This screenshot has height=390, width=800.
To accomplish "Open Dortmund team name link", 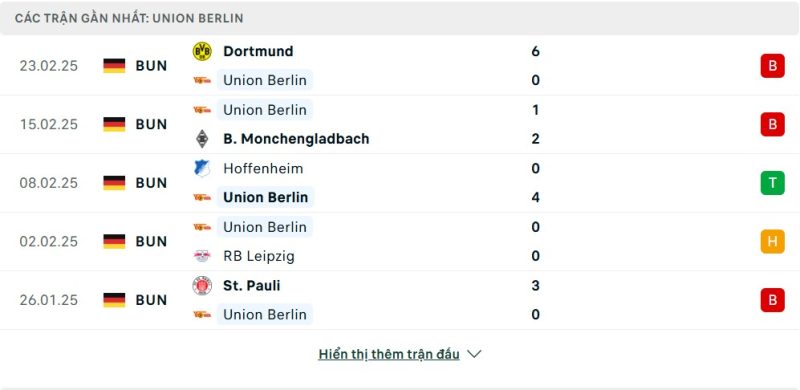I will coord(258,51).
